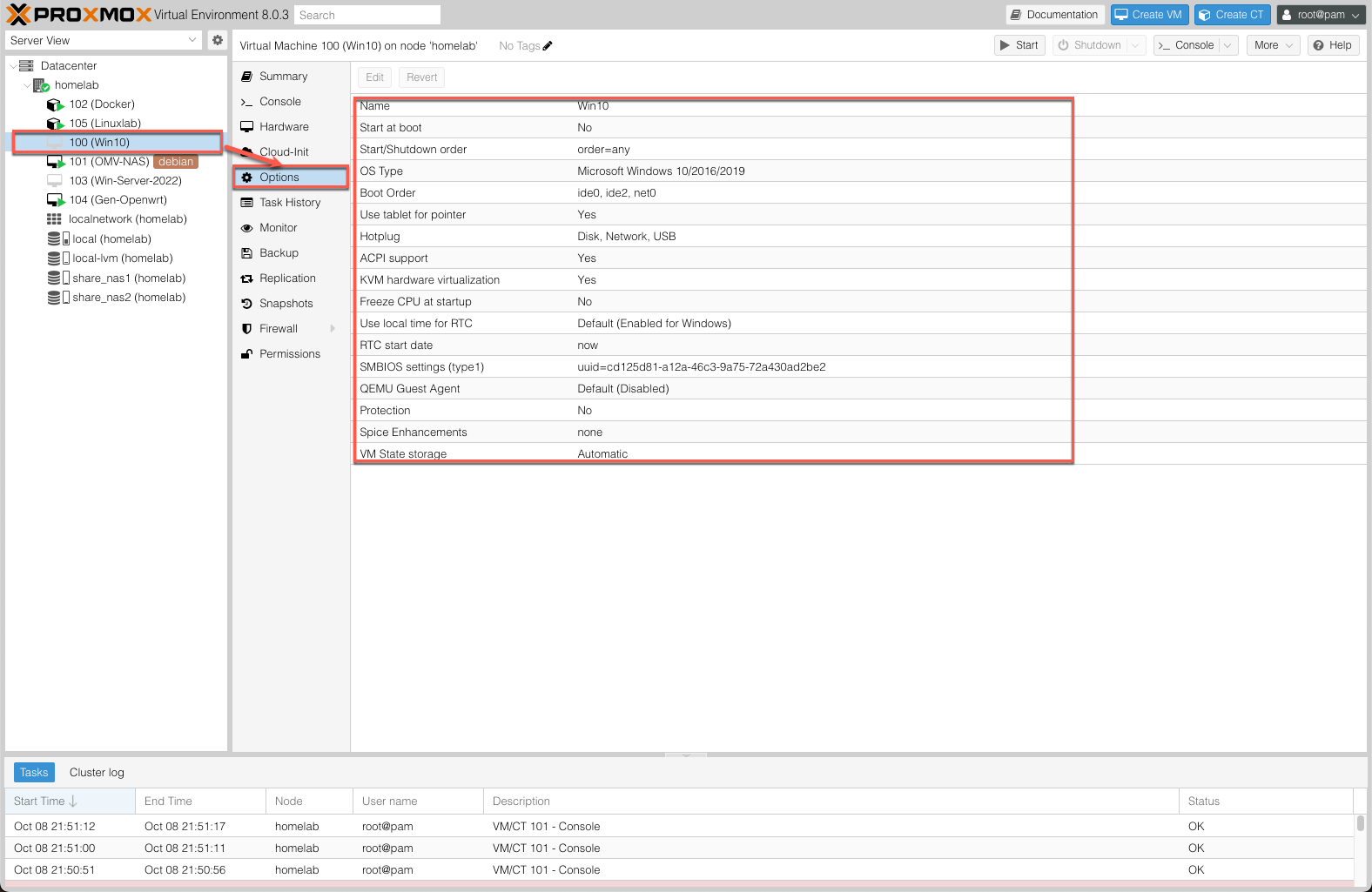Switch to the Tasks tab

point(34,773)
